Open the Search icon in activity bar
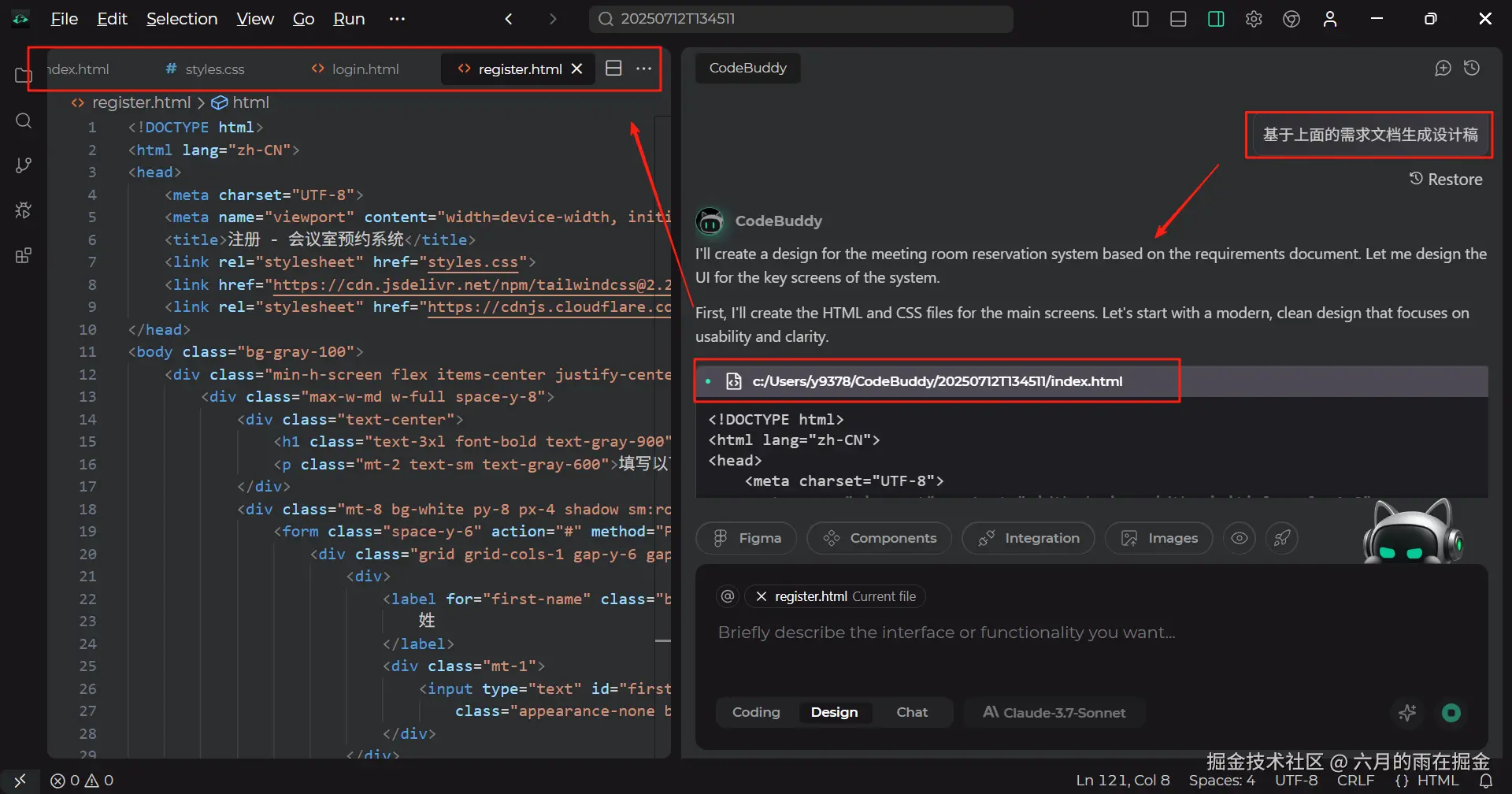1512x794 pixels. tap(24, 121)
